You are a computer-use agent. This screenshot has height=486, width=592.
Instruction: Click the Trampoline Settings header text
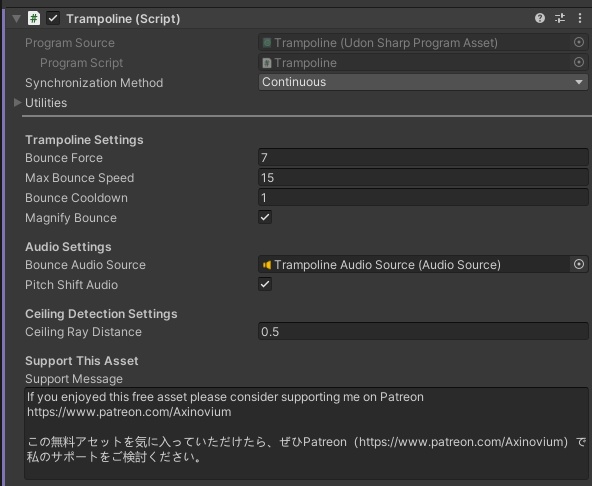pos(84,140)
